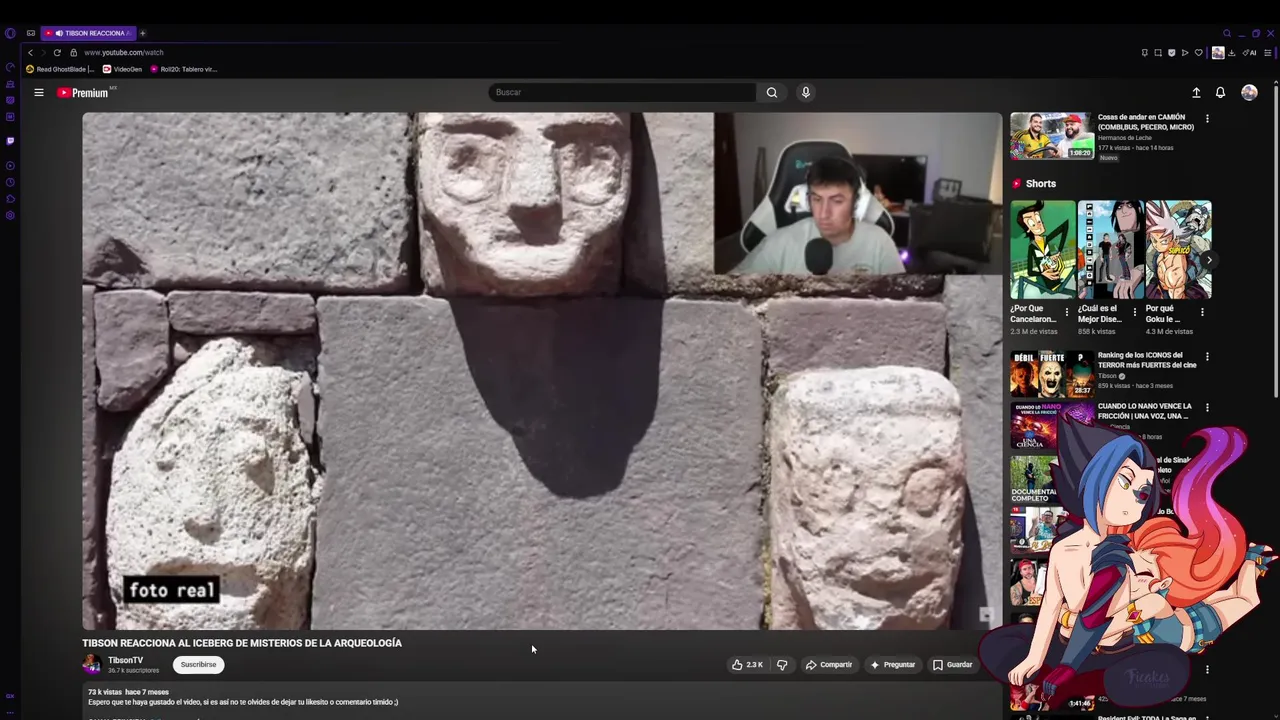The width and height of the screenshot is (1280, 720).
Task: Click the 73 k vistas hace 7 meses text
Action: [x=128, y=692]
